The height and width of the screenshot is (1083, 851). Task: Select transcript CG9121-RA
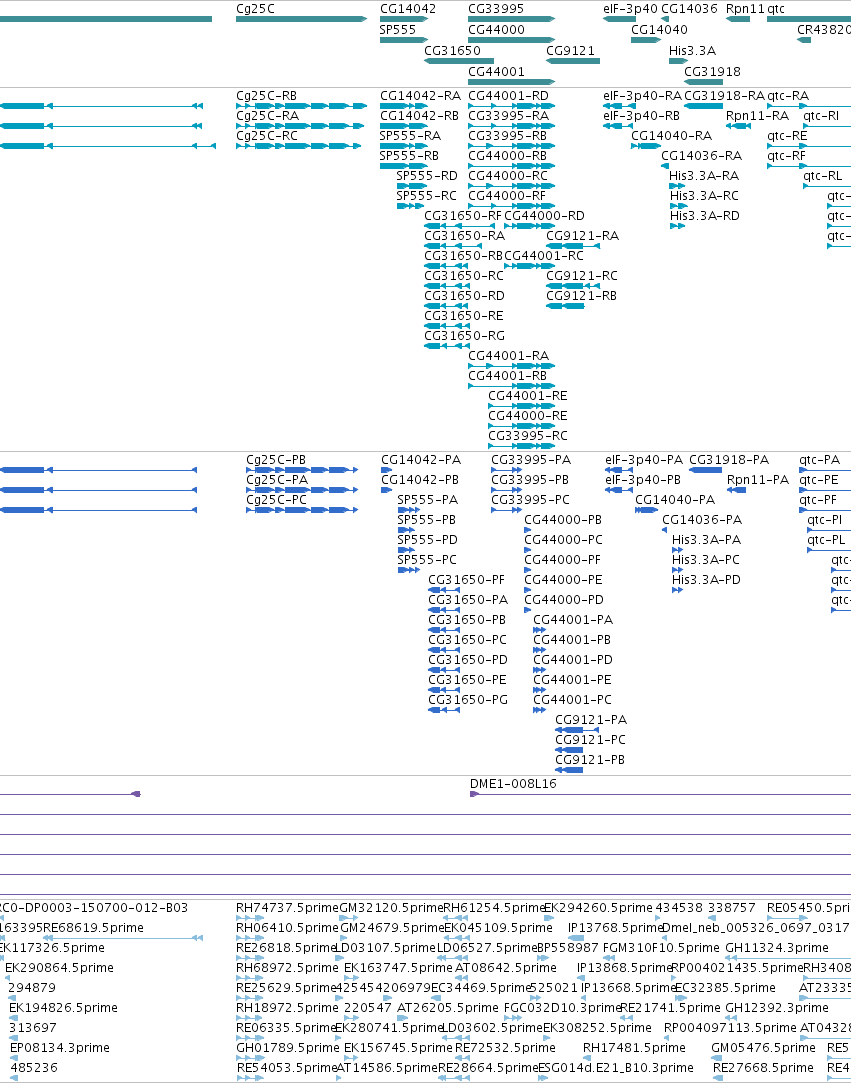coord(582,236)
